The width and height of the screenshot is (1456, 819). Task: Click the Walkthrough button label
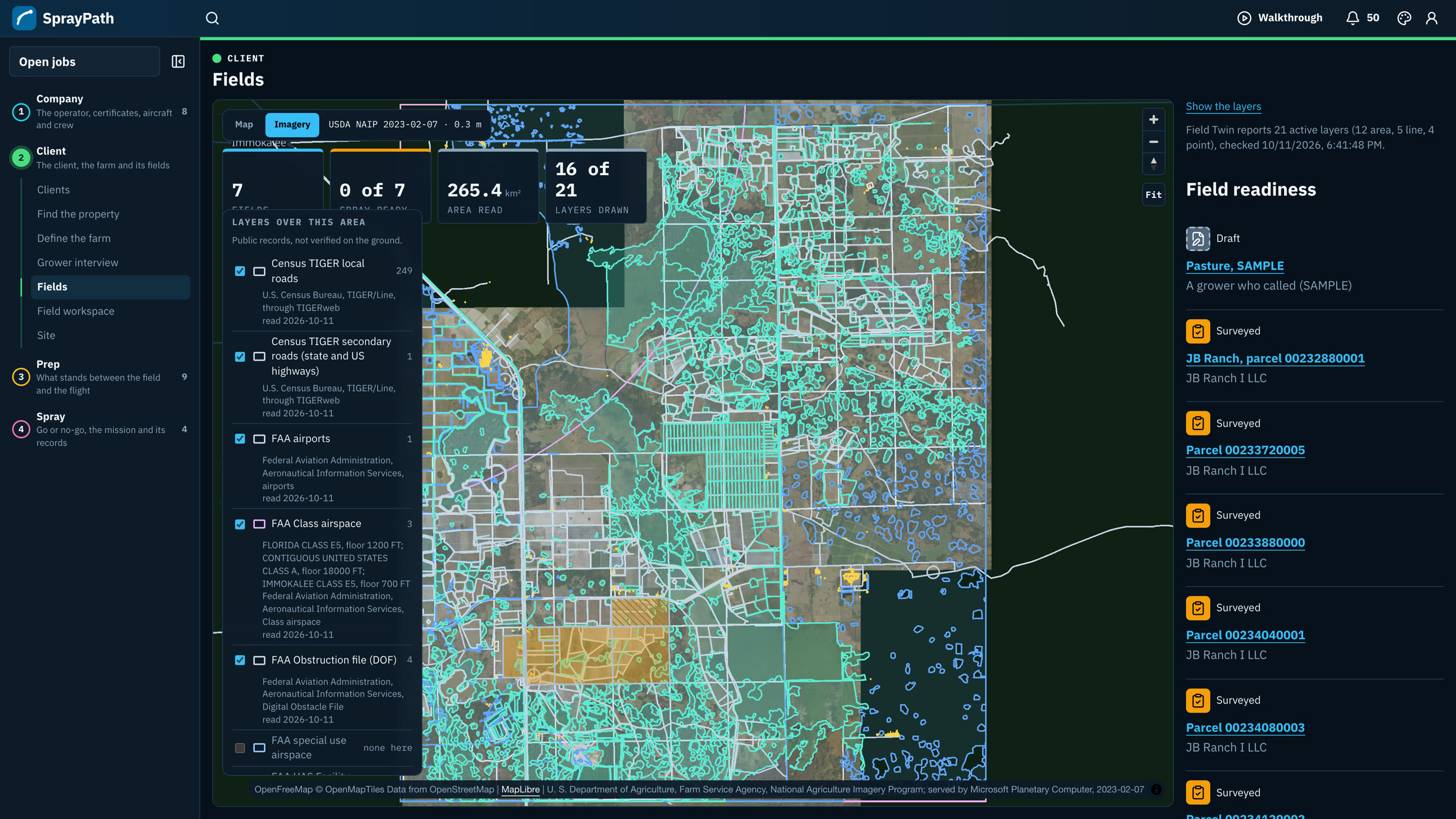(x=1290, y=18)
